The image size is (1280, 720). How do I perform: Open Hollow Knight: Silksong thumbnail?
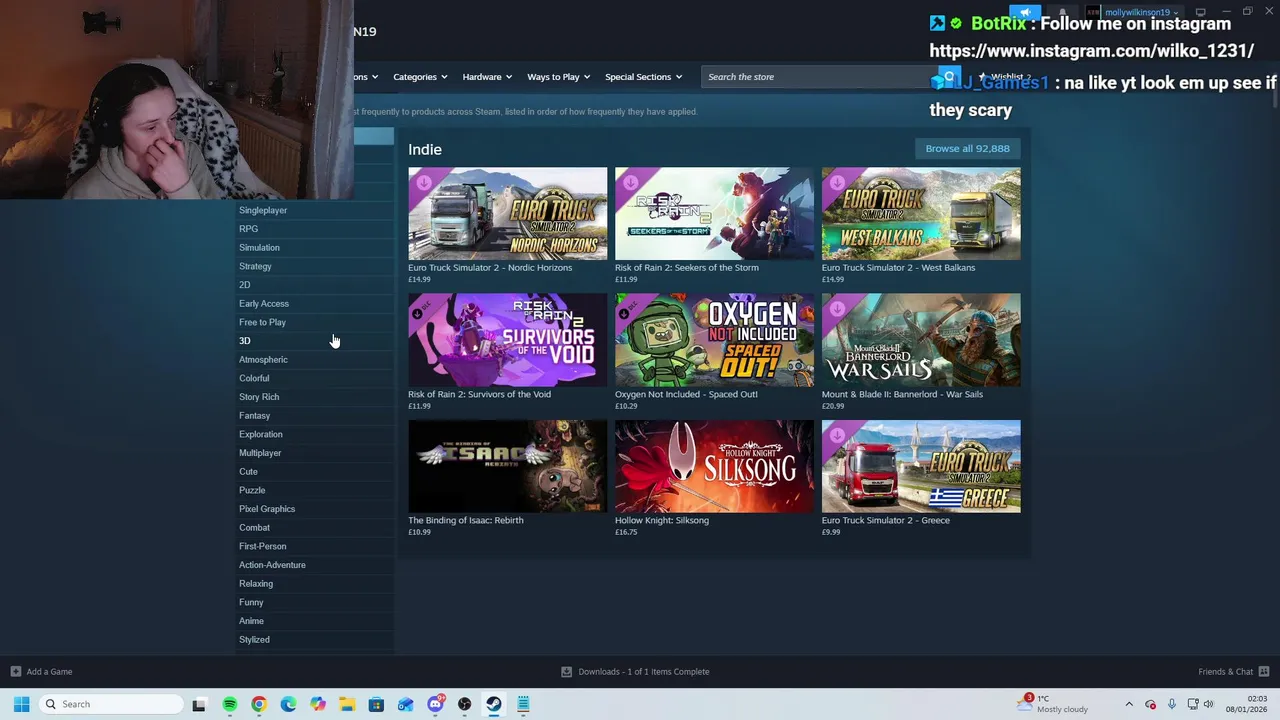pyautogui.click(x=714, y=467)
